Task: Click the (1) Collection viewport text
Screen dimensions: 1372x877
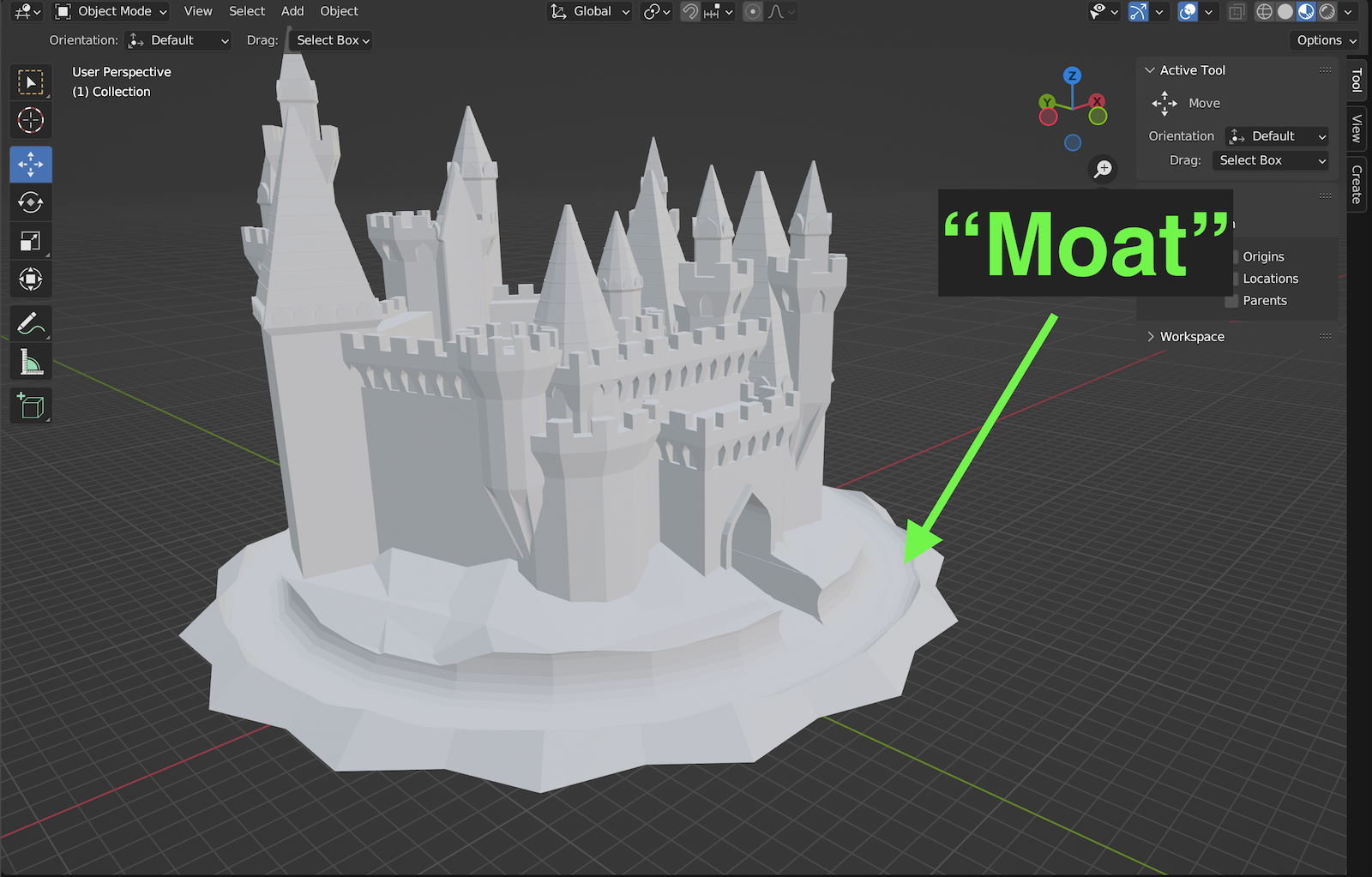Action: click(x=111, y=92)
